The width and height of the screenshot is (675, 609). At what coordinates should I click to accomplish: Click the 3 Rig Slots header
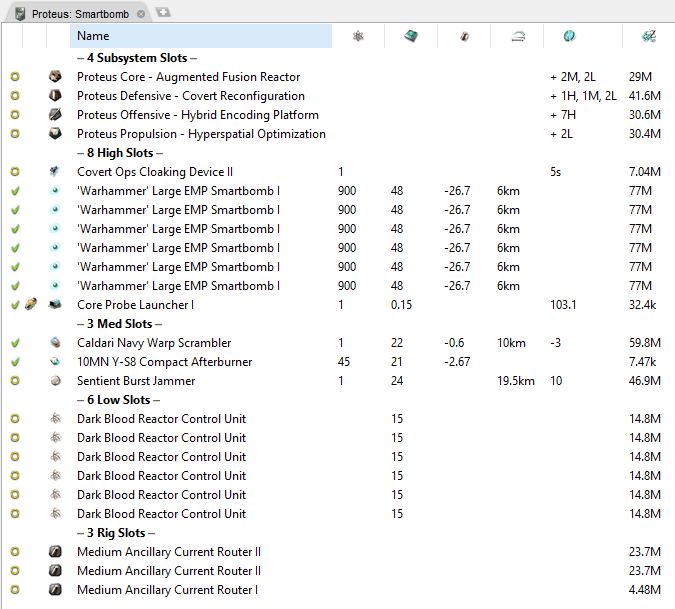click(x=116, y=533)
